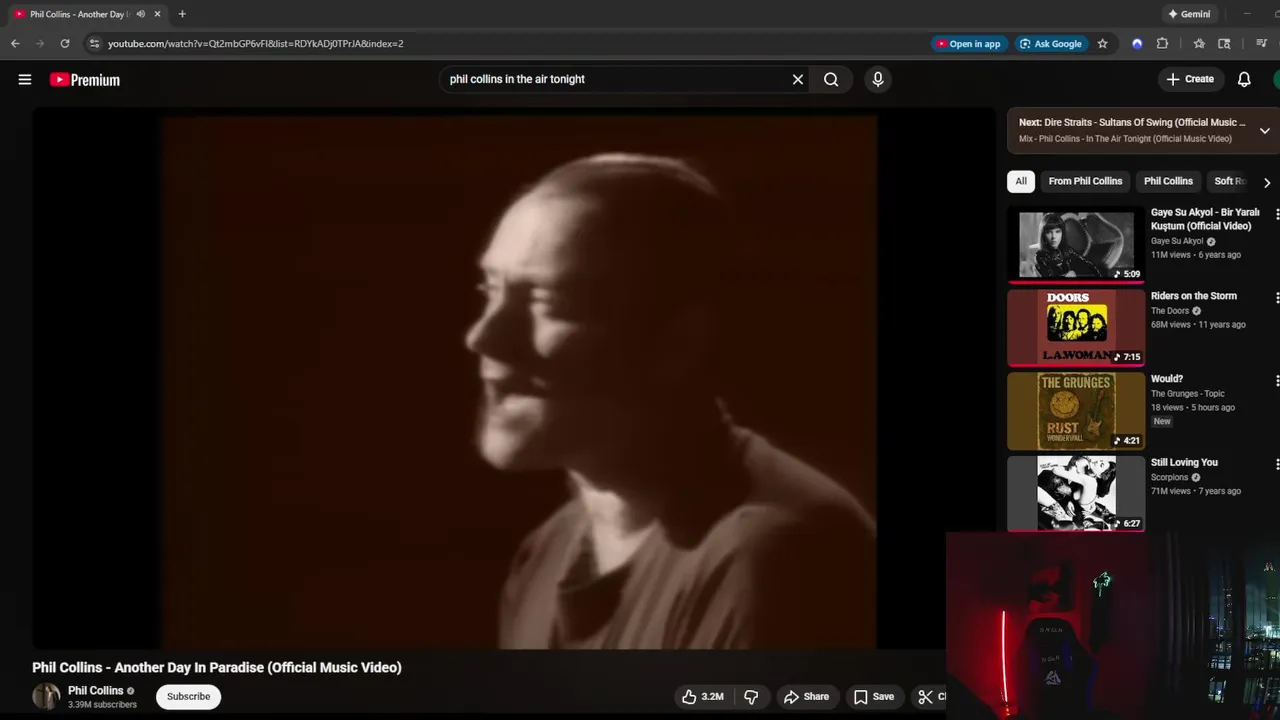Open Scorpions Still Loving You thumbnail

click(1076, 494)
